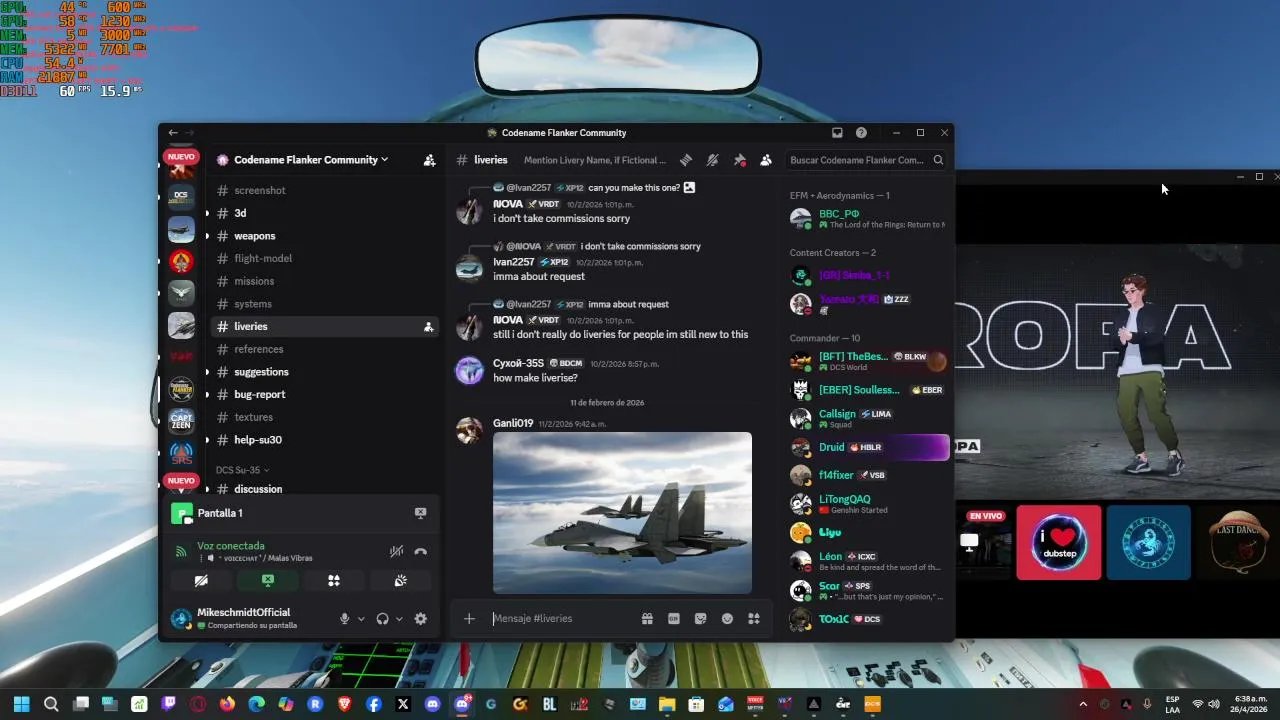Click the Voz conectada status text
1280x720 pixels.
point(231,546)
